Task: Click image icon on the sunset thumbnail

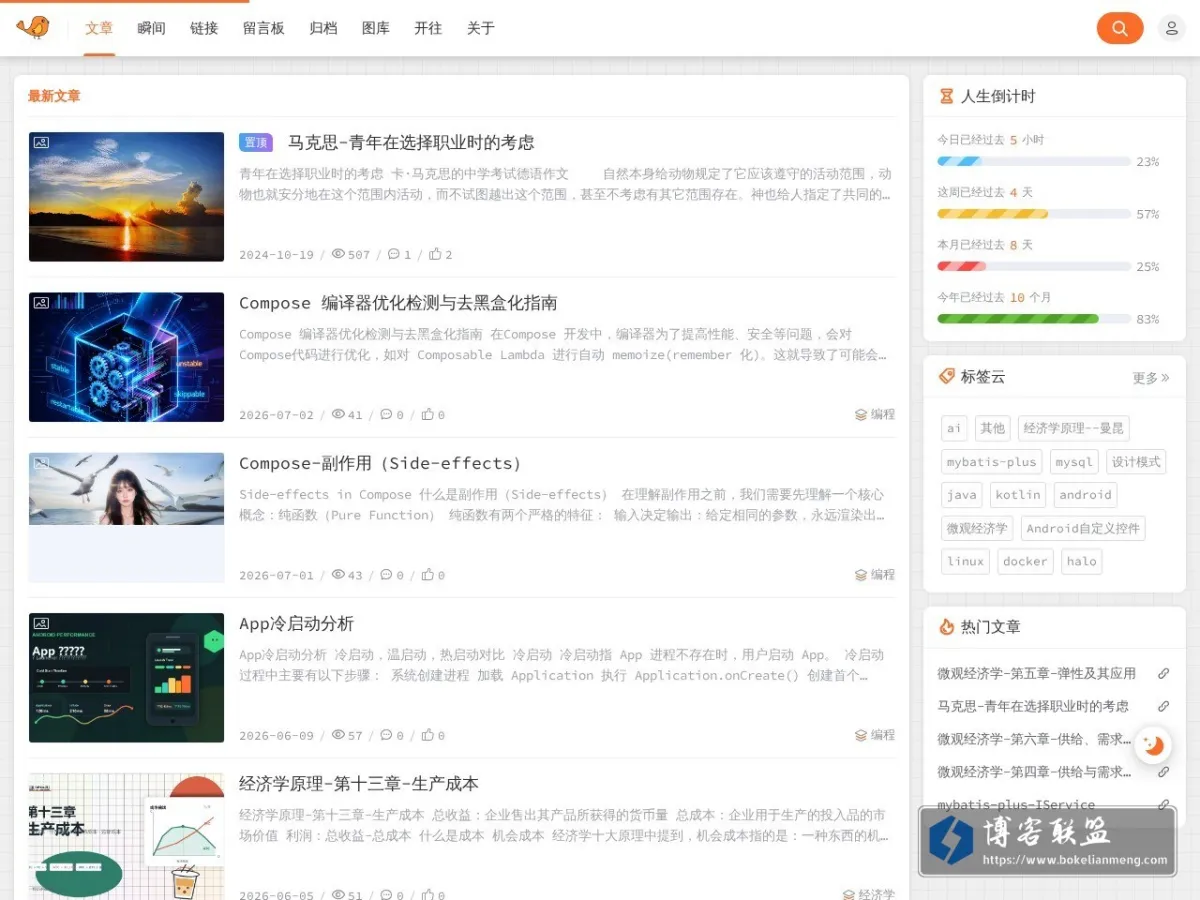Action: point(41,143)
